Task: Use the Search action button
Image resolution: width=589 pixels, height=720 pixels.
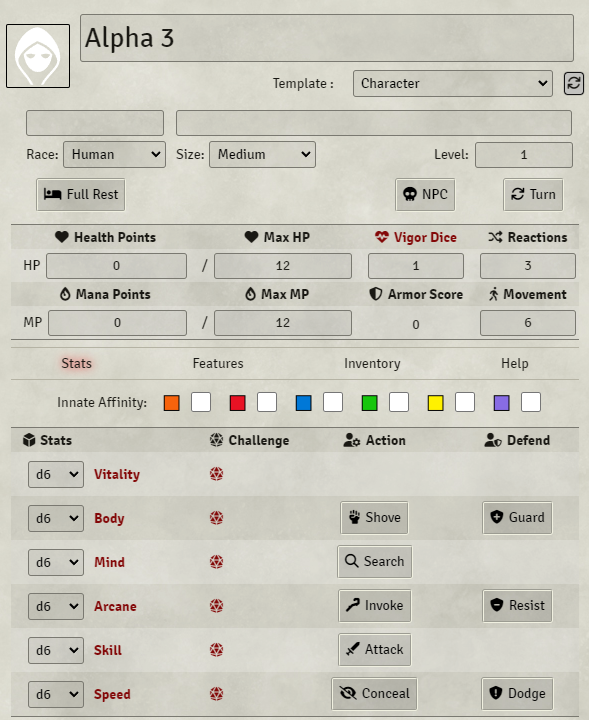Action: 375,562
